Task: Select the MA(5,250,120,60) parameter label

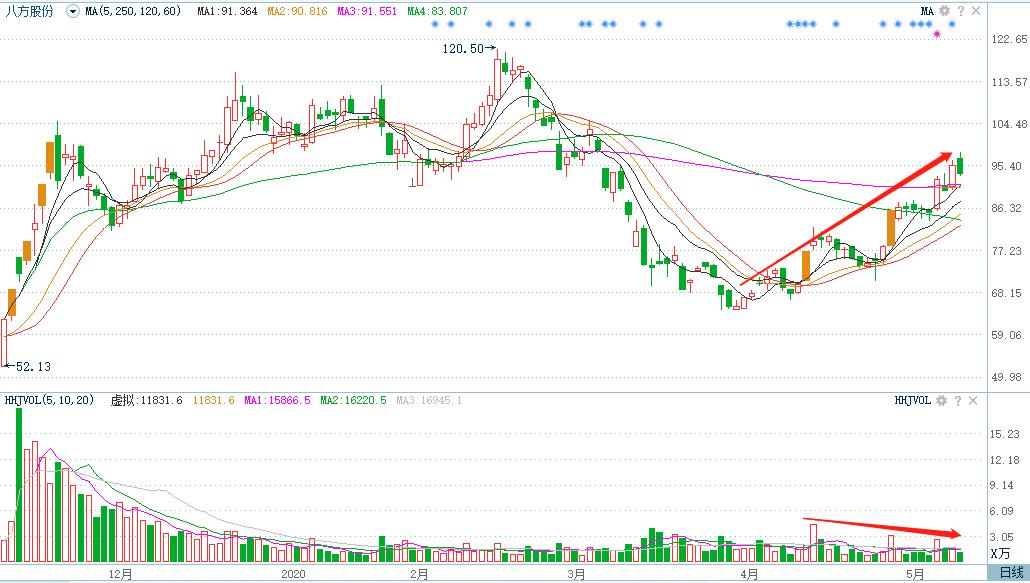Action: (x=133, y=11)
